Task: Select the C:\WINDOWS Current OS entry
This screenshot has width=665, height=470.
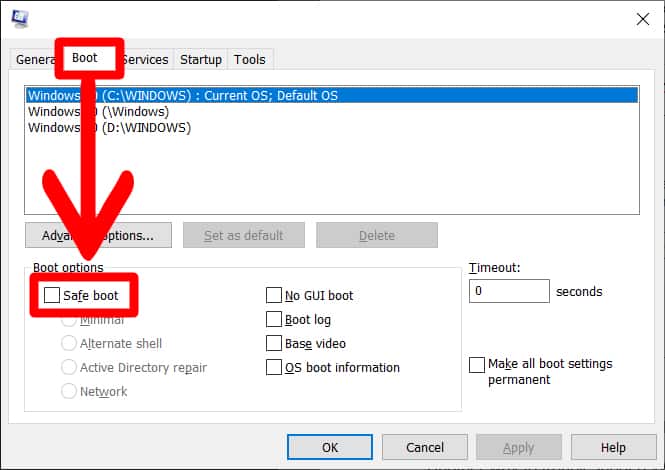Action: coord(183,95)
